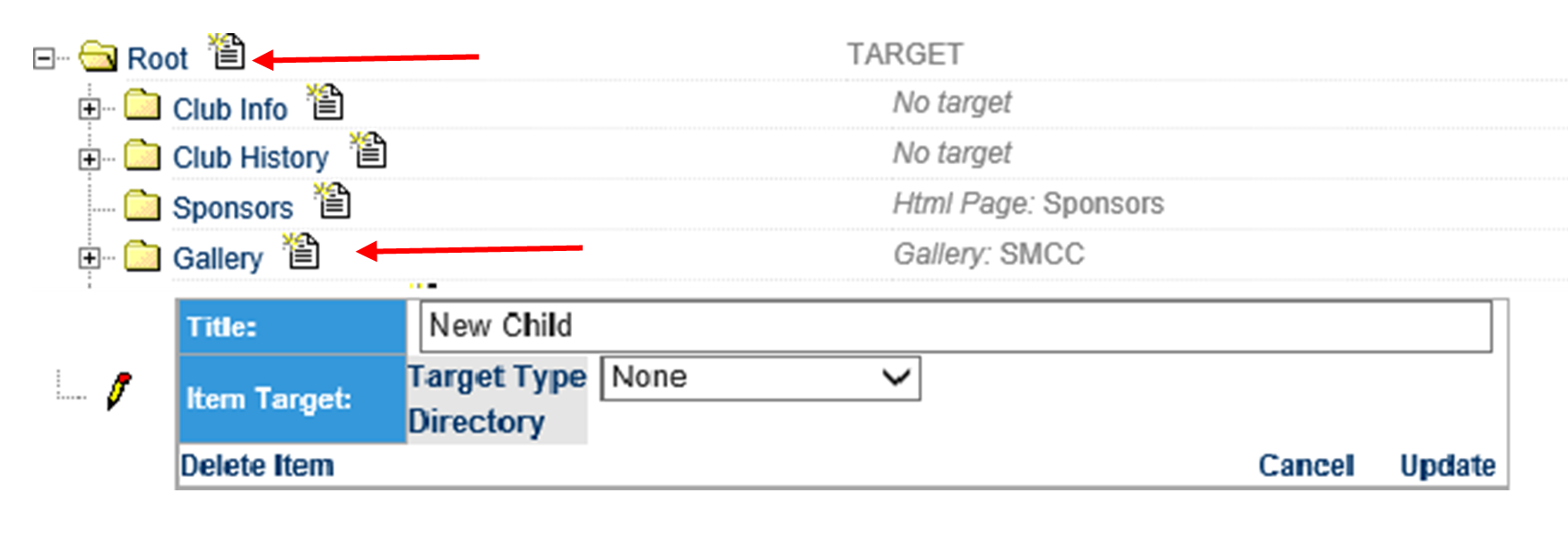Click the Root folder icon
Image resolution: width=1568 pixels, height=536 pixels.
pyautogui.click(x=98, y=57)
